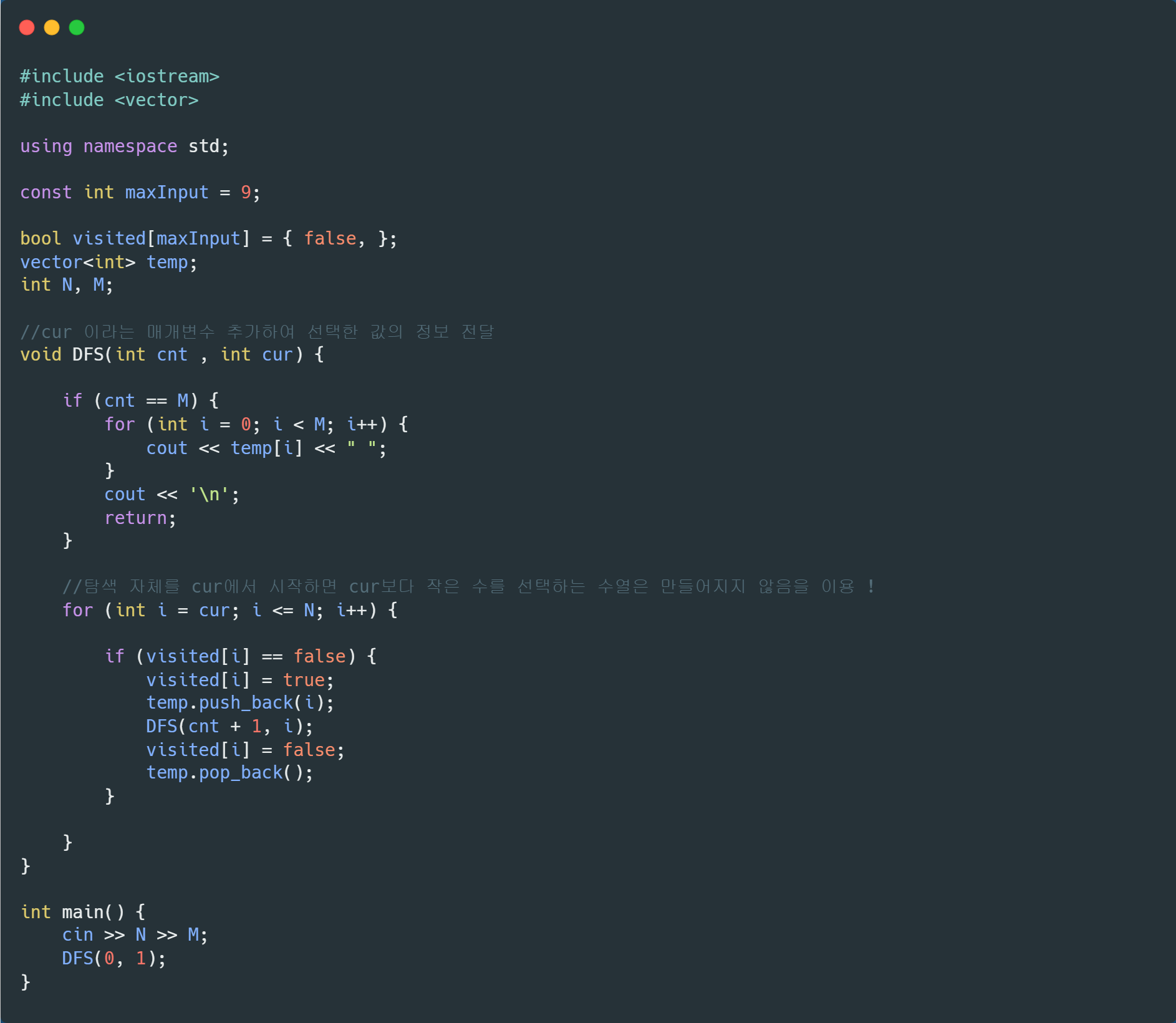Viewport: 1176px width, 1023px height.
Task: Click the 'temp.push_back(i);' line
Action: tap(240, 703)
